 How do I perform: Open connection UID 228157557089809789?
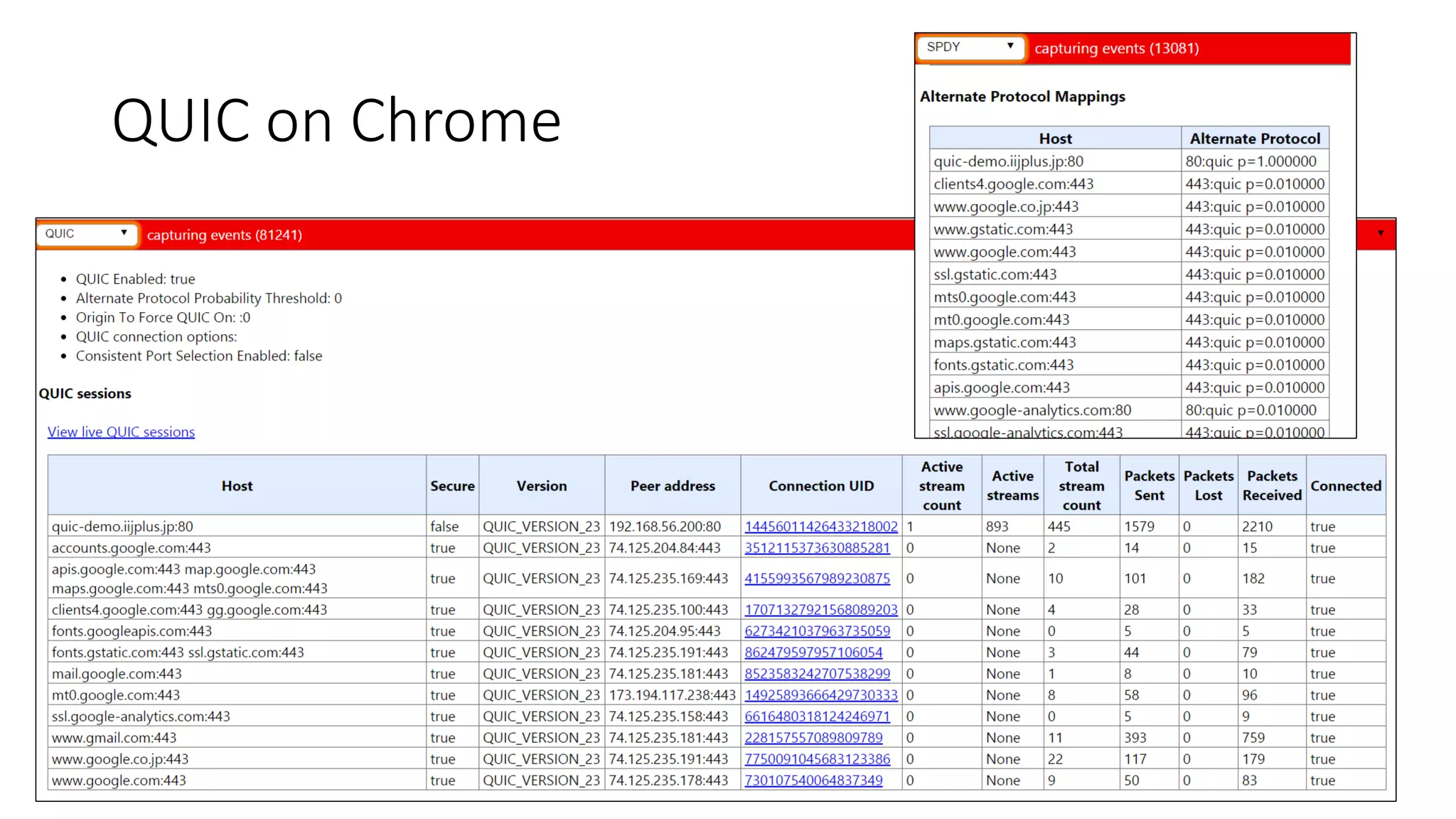[813, 738]
